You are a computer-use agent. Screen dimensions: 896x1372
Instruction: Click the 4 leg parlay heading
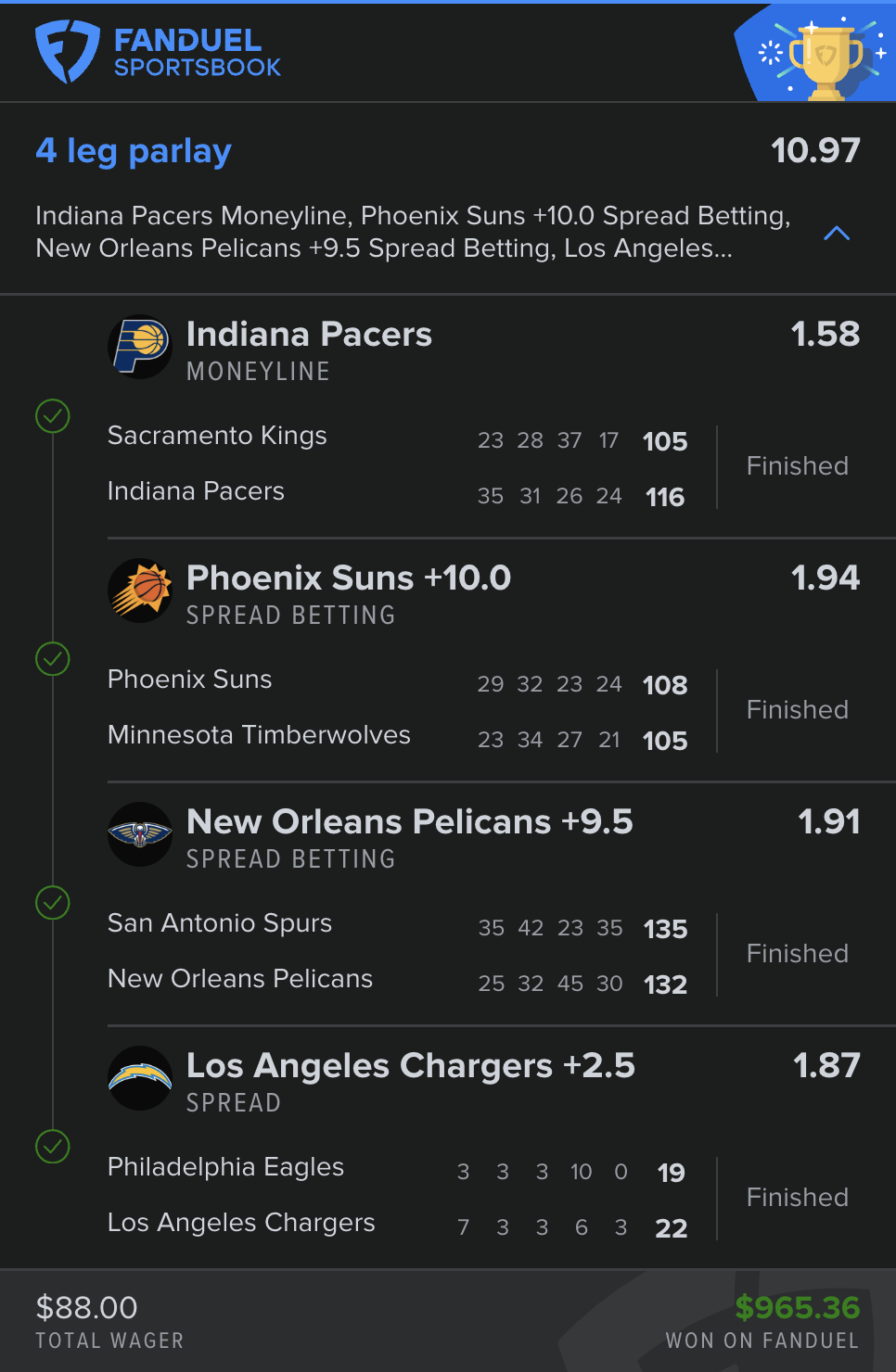click(134, 150)
